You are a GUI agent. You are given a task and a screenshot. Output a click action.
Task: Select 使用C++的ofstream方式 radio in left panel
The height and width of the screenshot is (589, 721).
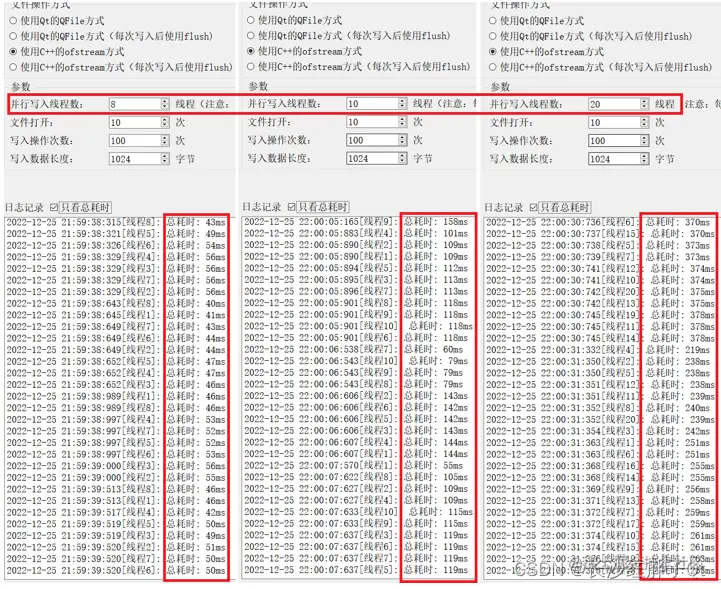[13, 51]
